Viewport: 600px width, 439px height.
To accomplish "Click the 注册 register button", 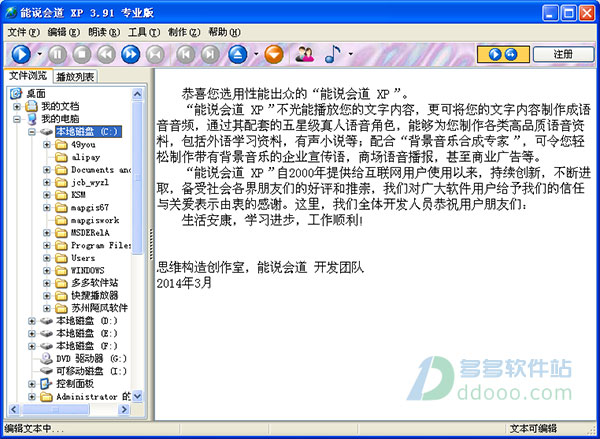I will [x=563, y=54].
